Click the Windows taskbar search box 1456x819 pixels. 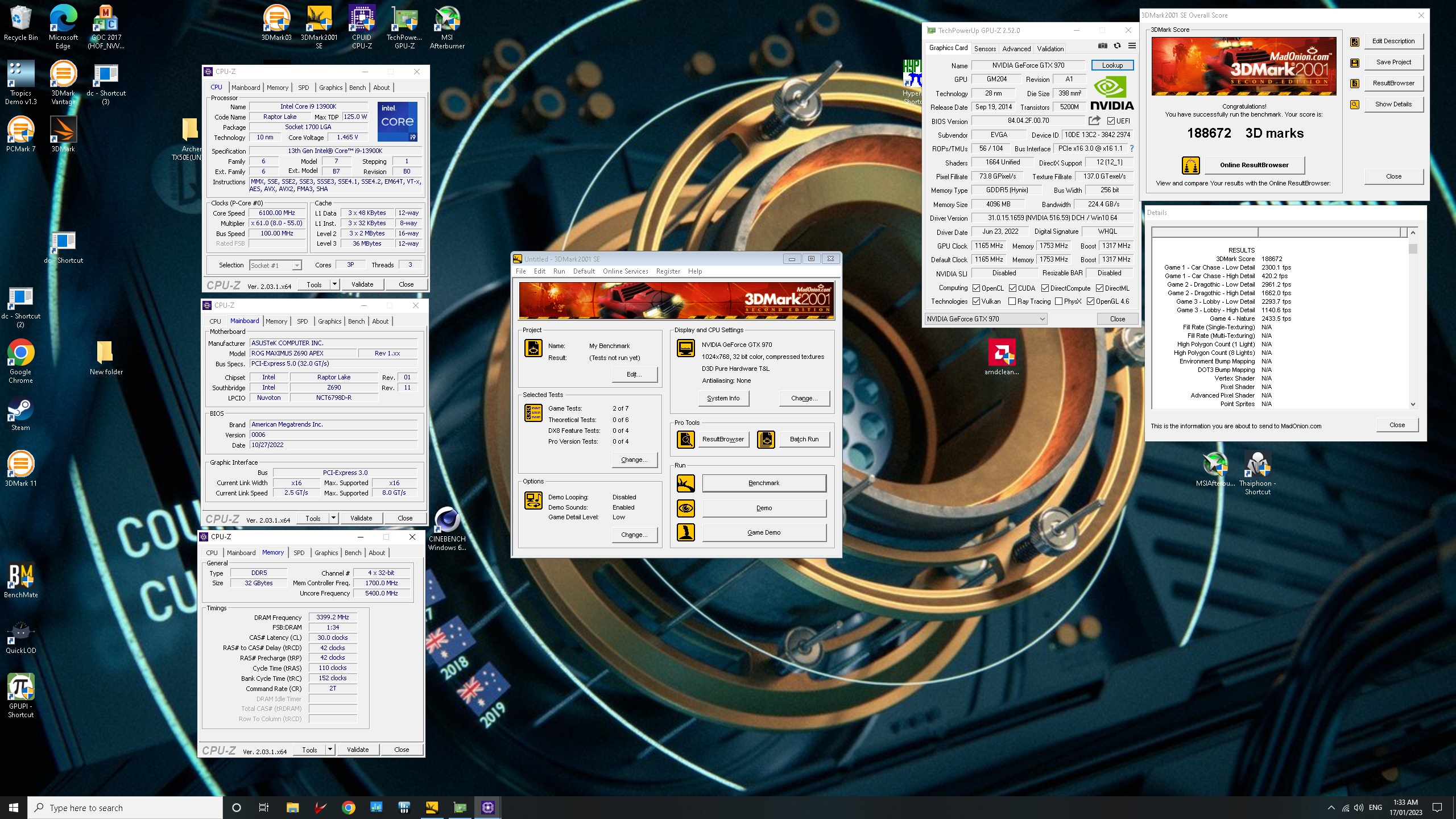tap(125, 808)
